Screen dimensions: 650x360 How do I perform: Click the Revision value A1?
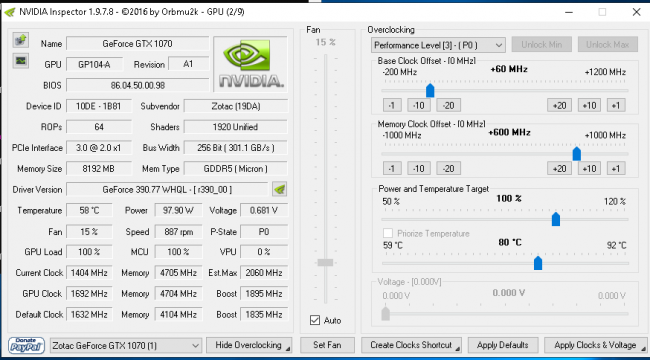pos(188,64)
